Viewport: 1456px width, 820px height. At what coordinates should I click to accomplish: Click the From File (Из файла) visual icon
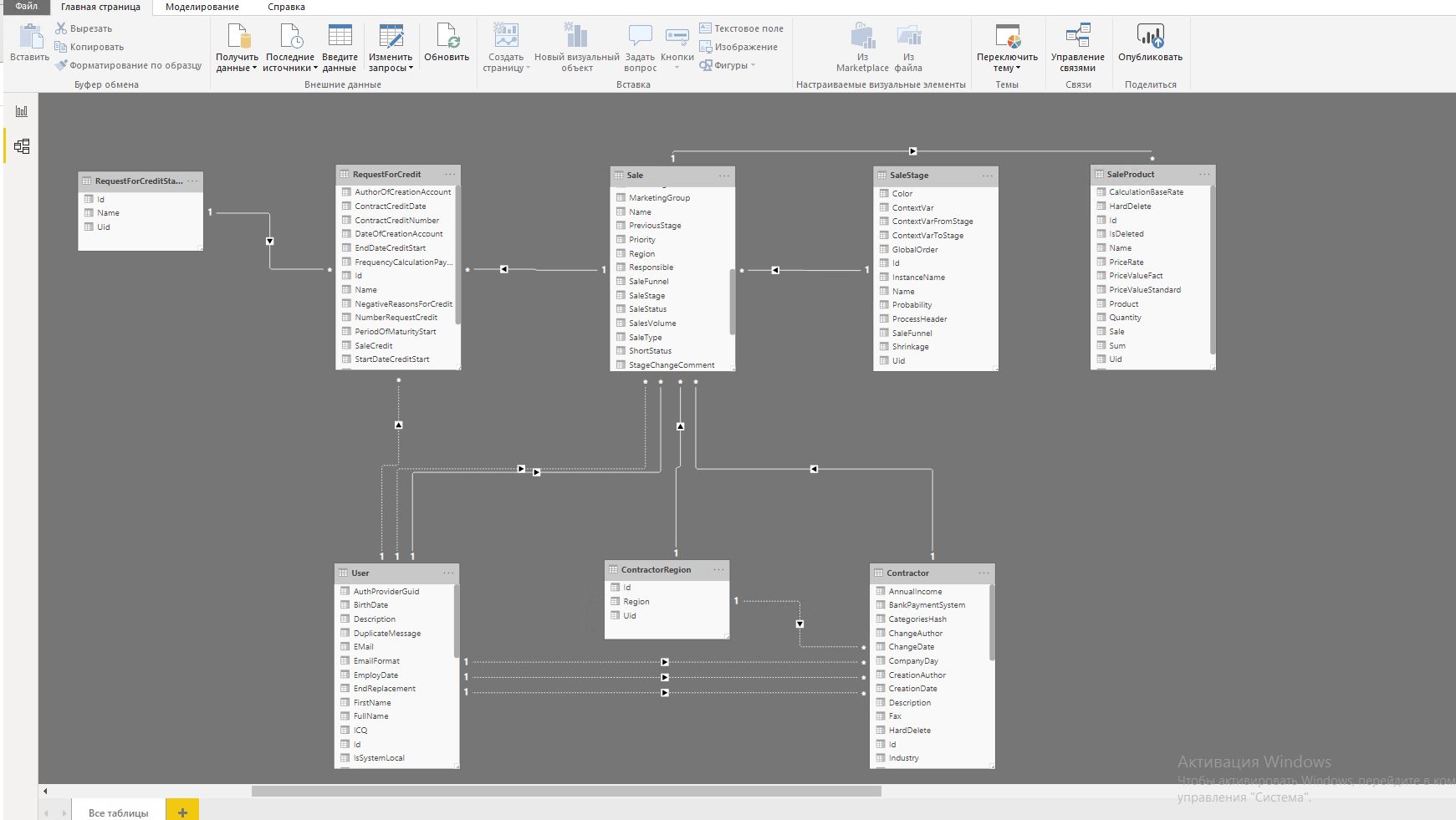[x=908, y=36]
